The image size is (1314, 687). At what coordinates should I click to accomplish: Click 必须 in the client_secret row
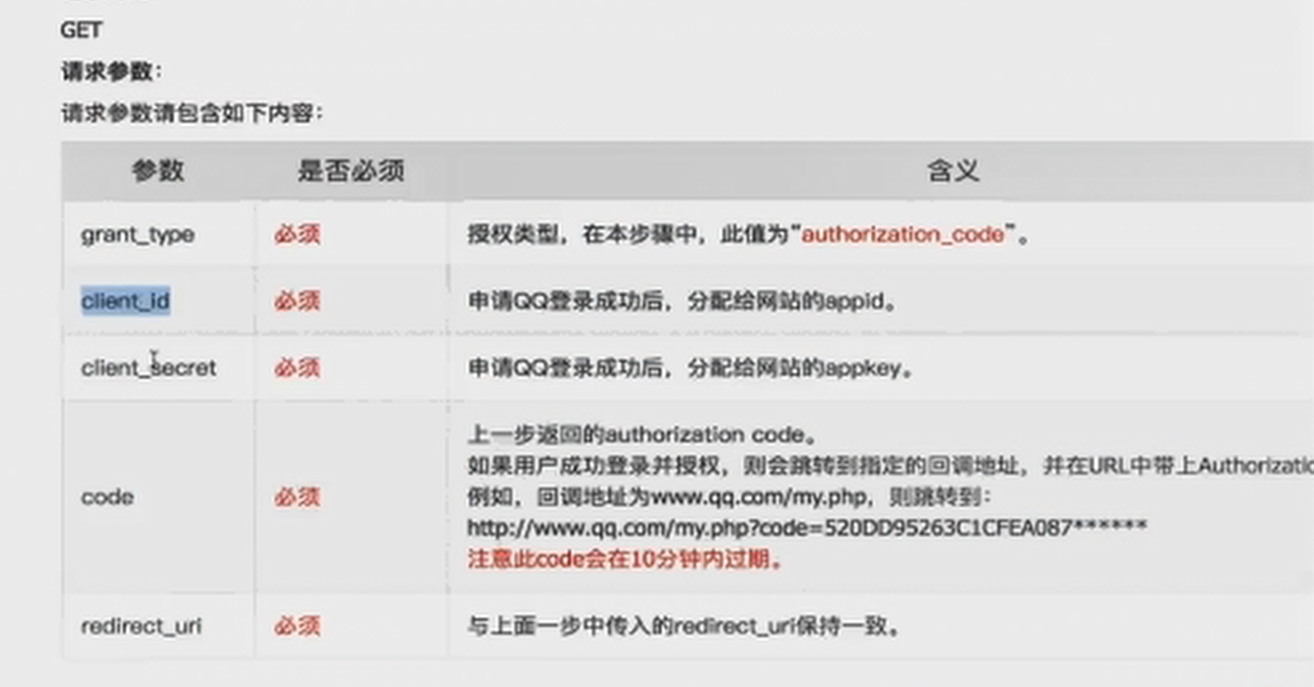297,368
